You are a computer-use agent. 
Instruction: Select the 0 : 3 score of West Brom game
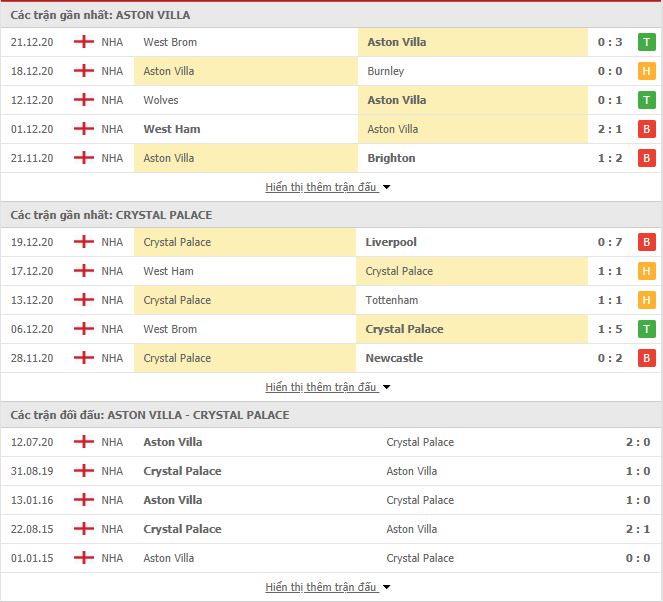(610, 42)
